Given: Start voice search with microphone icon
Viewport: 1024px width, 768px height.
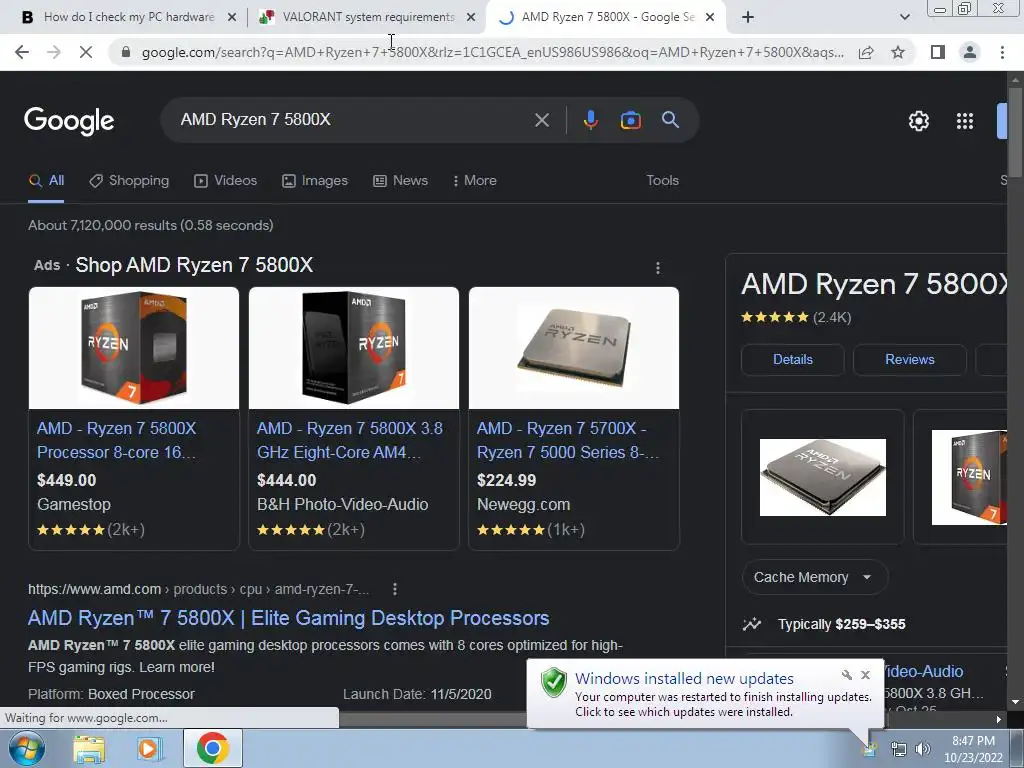Looking at the screenshot, I should point(590,120).
